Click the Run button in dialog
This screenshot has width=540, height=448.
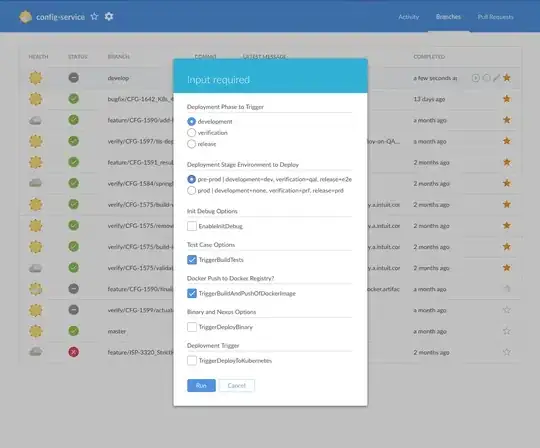201,385
